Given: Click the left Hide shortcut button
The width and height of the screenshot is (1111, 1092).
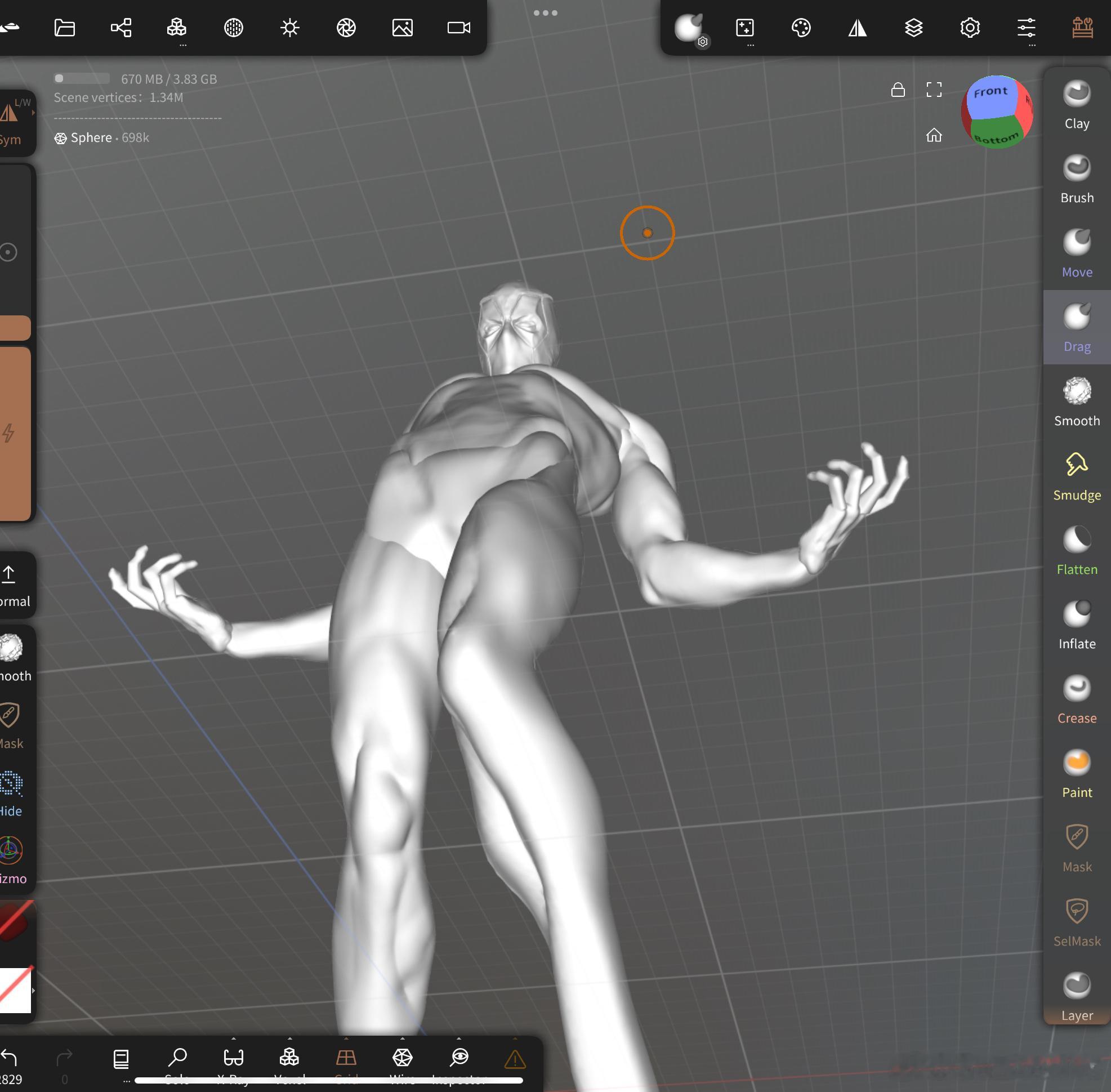Looking at the screenshot, I should [11, 794].
